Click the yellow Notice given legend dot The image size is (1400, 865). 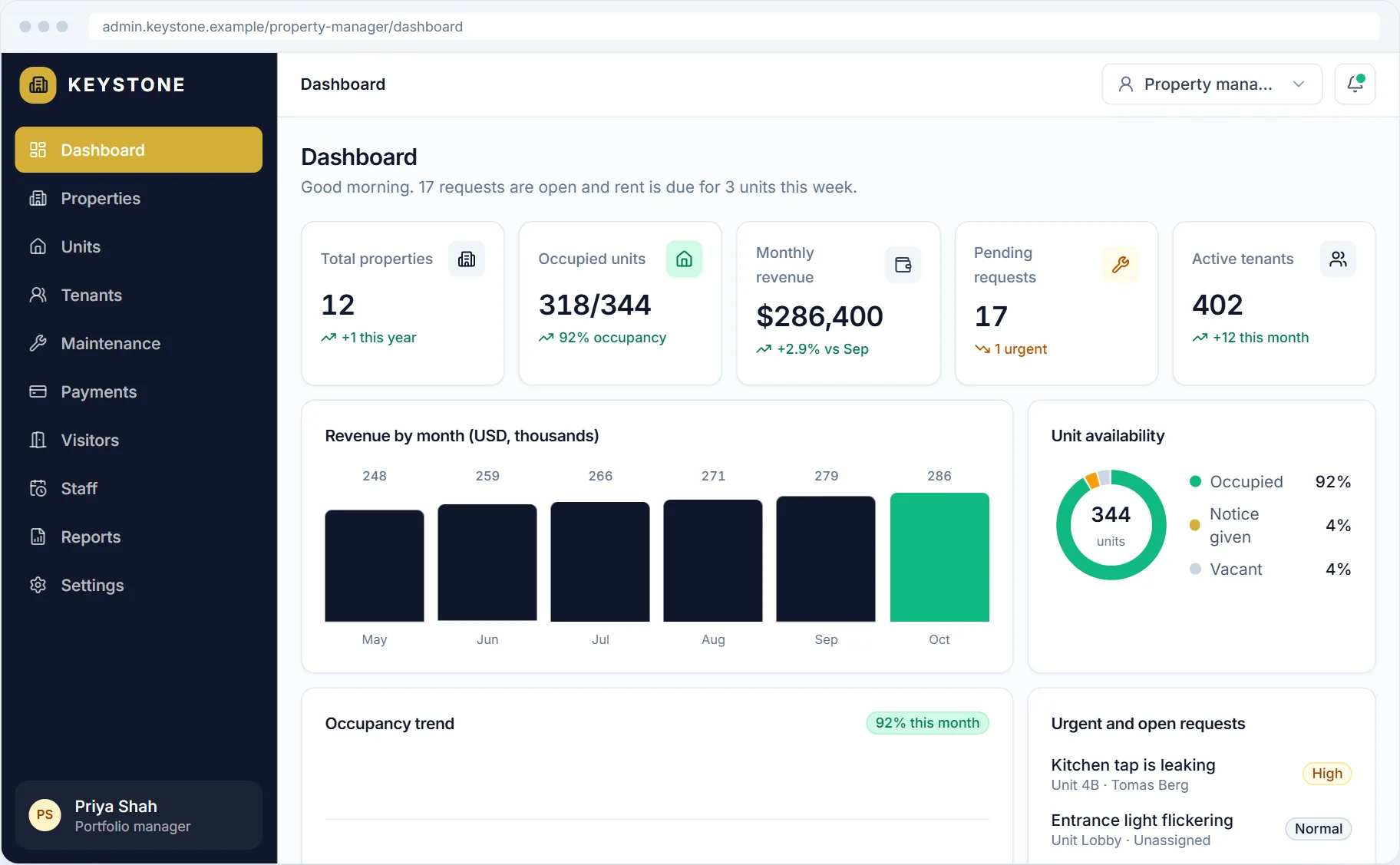coord(1195,526)
